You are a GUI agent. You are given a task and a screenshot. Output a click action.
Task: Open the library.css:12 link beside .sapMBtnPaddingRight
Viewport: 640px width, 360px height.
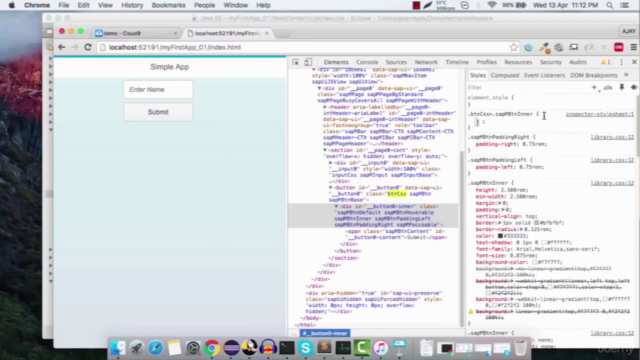pyautogui.click(x=612, y=137)
